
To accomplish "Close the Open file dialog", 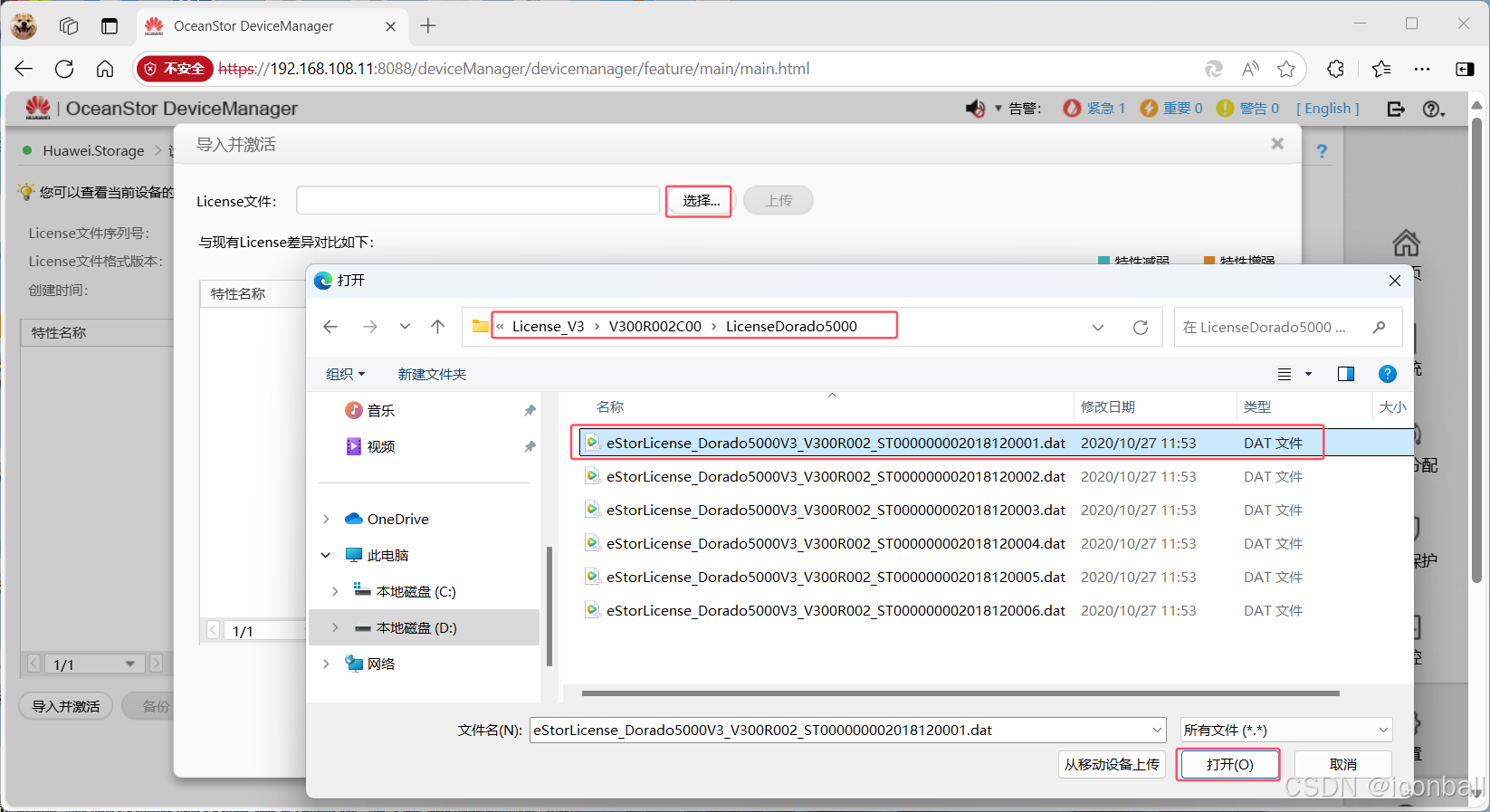I will click(1395, 281).
